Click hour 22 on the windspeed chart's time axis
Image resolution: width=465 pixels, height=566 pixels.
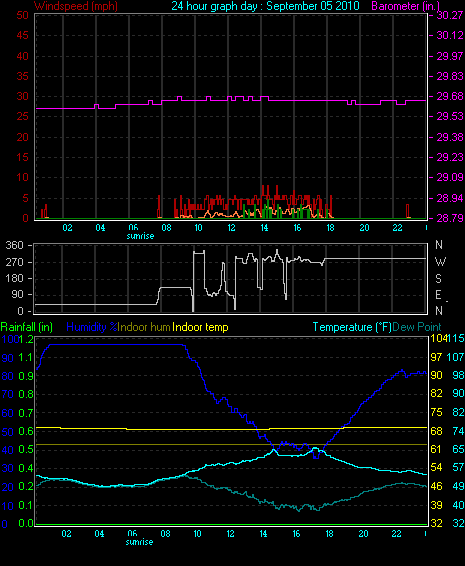click(397, 228)
